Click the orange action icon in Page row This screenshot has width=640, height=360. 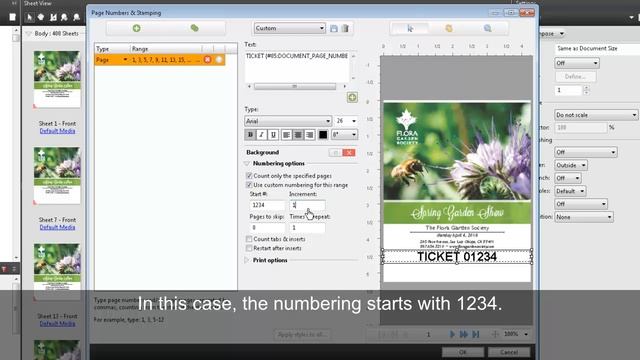(219, 60)
